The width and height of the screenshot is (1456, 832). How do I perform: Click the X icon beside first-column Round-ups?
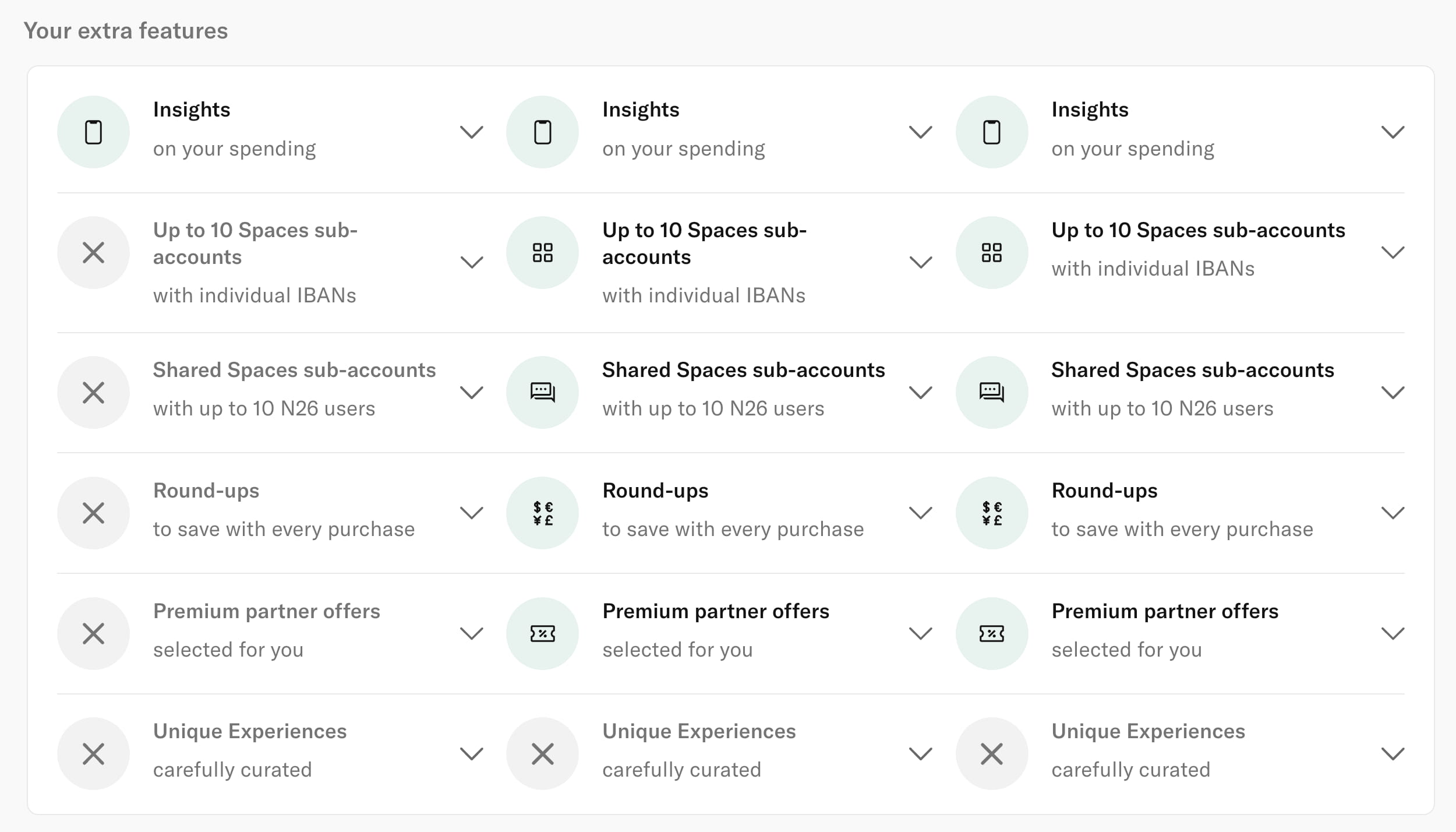[x=93, y=513]
